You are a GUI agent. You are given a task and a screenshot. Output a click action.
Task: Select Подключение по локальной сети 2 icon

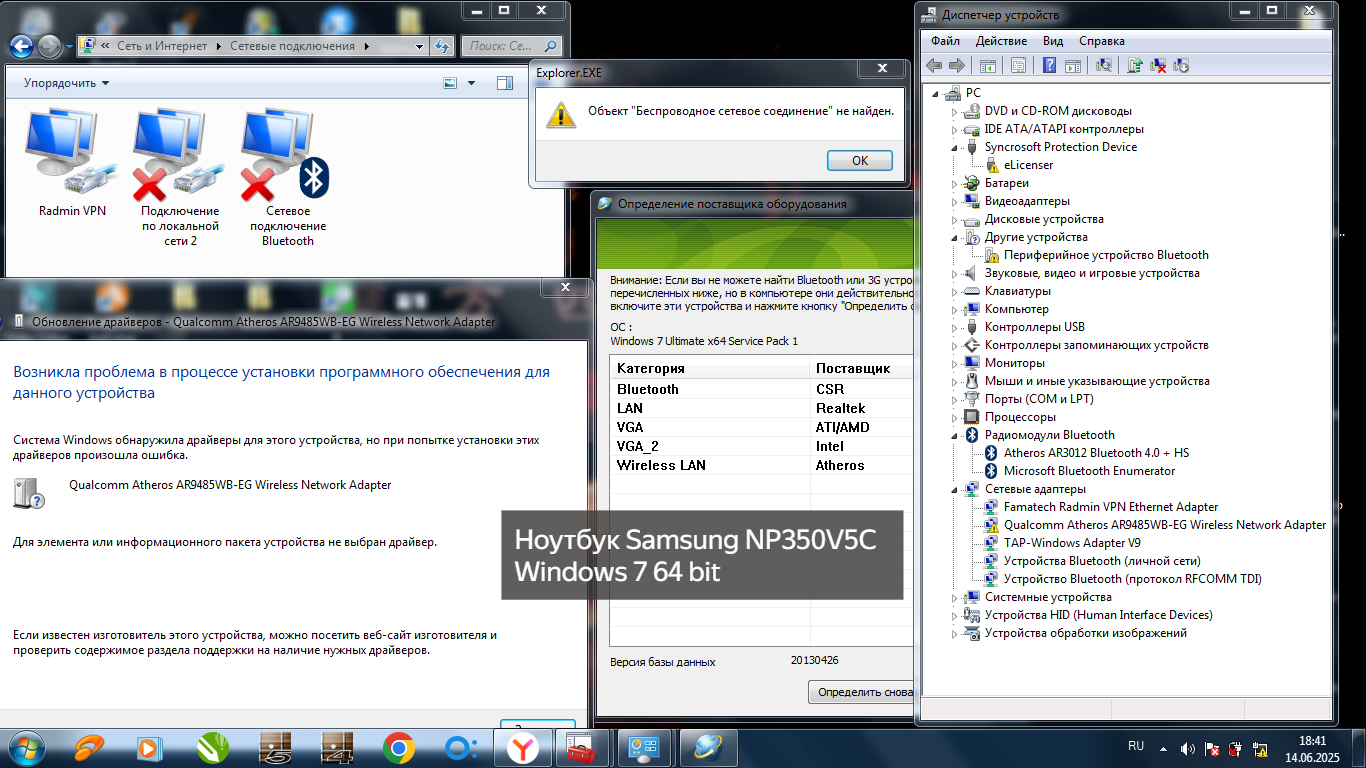tap(180, 178)
